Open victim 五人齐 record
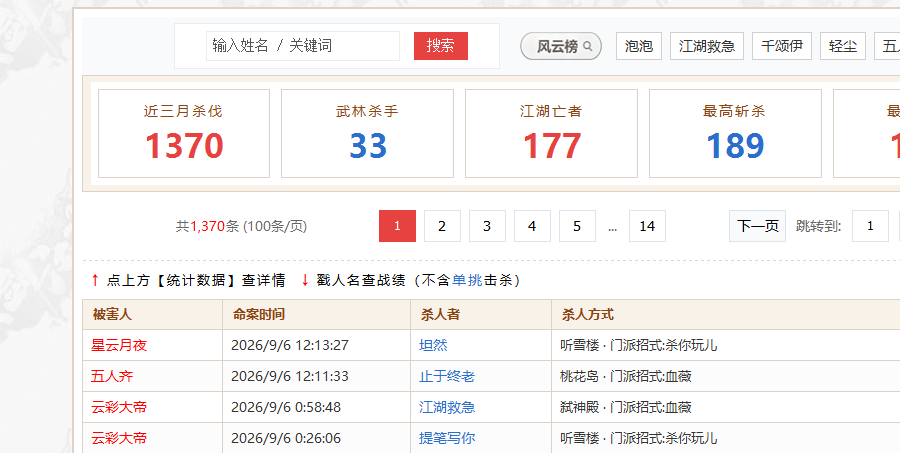Viewport: 900px width, 453px height. 112,376
